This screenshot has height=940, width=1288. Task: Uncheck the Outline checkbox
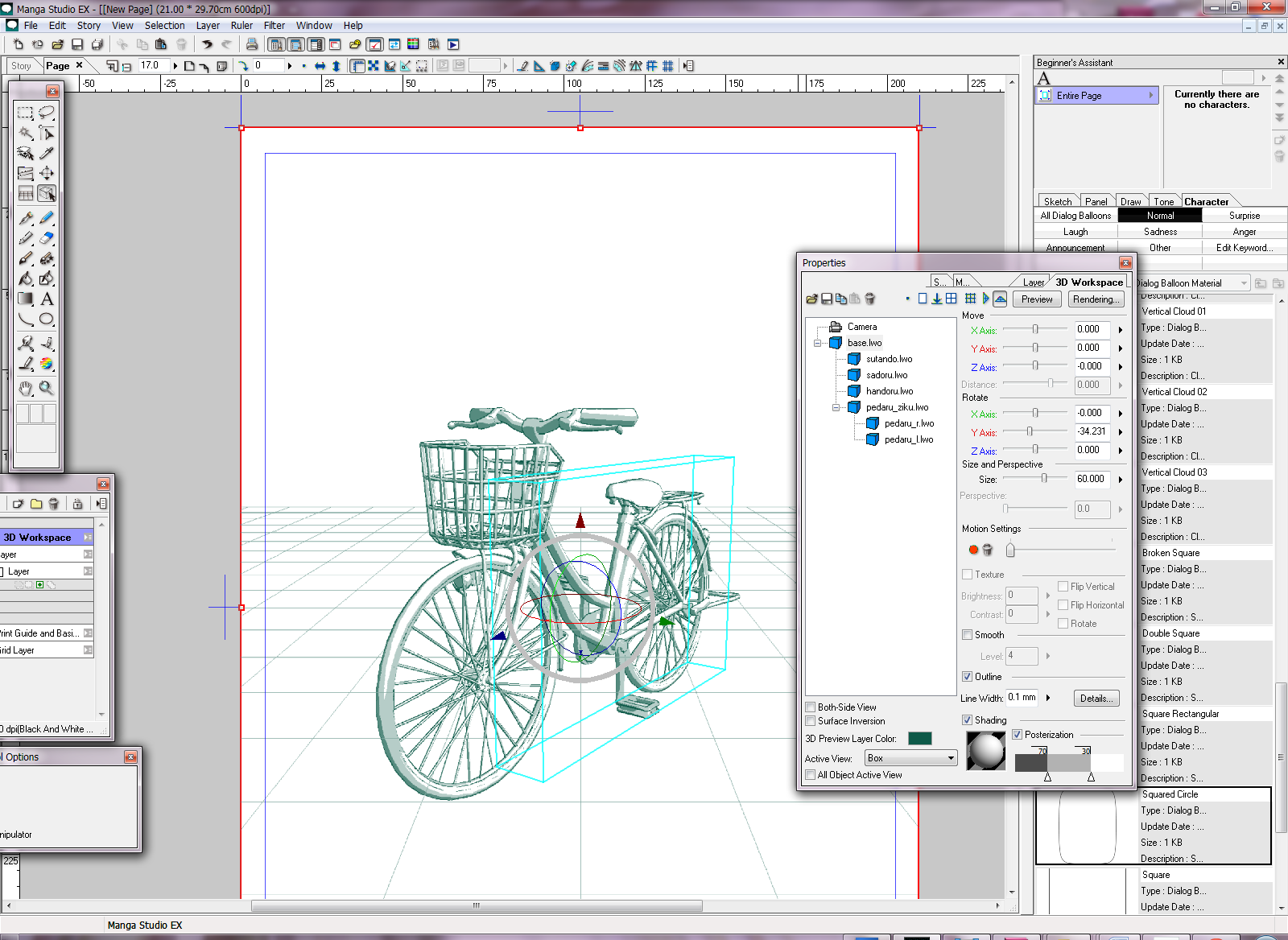(x=968, y=677)
